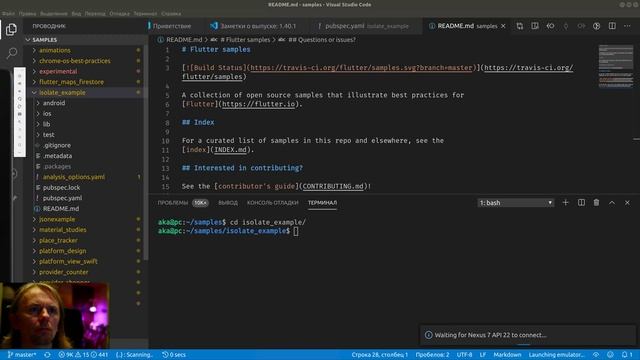Image resolution: width=640 pixels, height=360 pixels.
Task: Click the split editor icon
Action: coord(612,26)
